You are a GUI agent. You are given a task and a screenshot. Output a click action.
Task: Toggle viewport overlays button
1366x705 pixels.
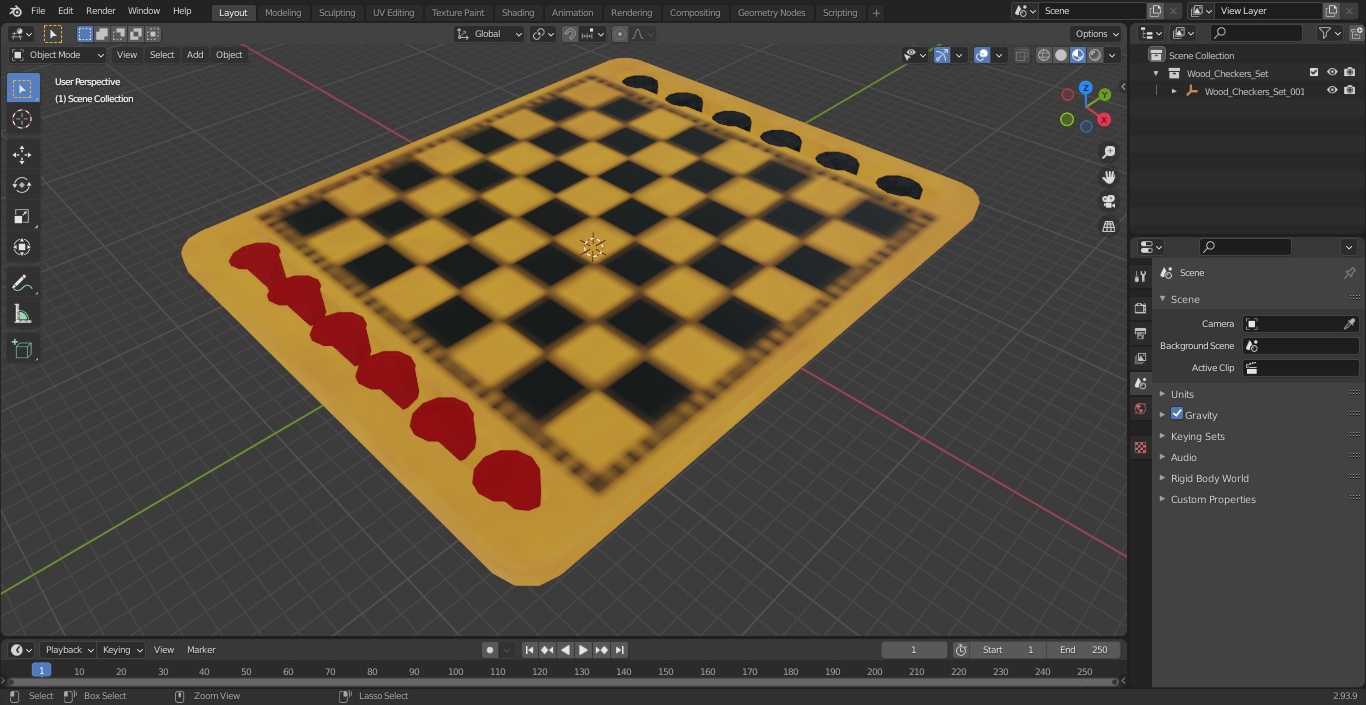click(982, 55)
